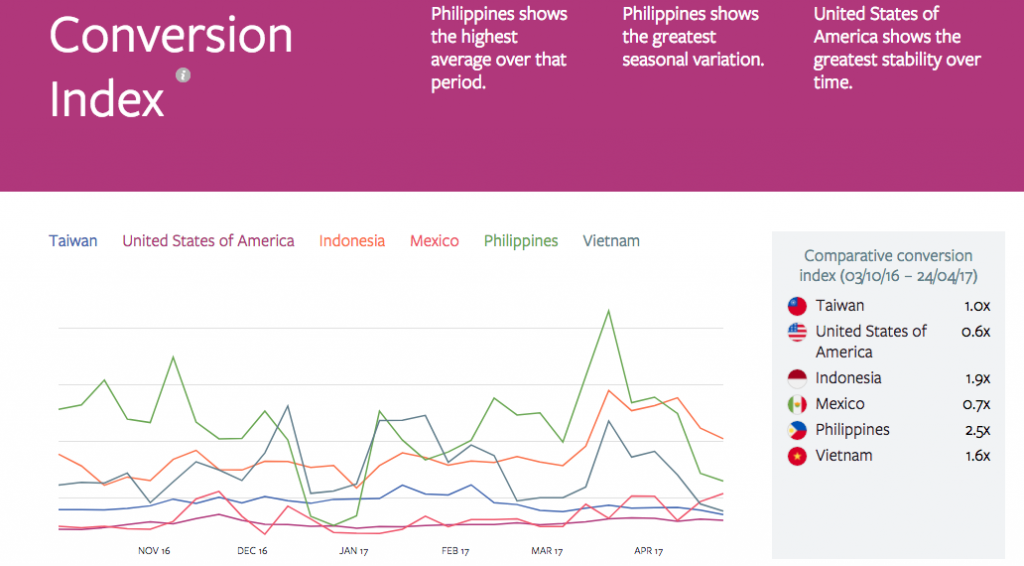This screenshot has height=566, width=1024.
Task: Click the United States flag icon
Action: coord(797,332)
